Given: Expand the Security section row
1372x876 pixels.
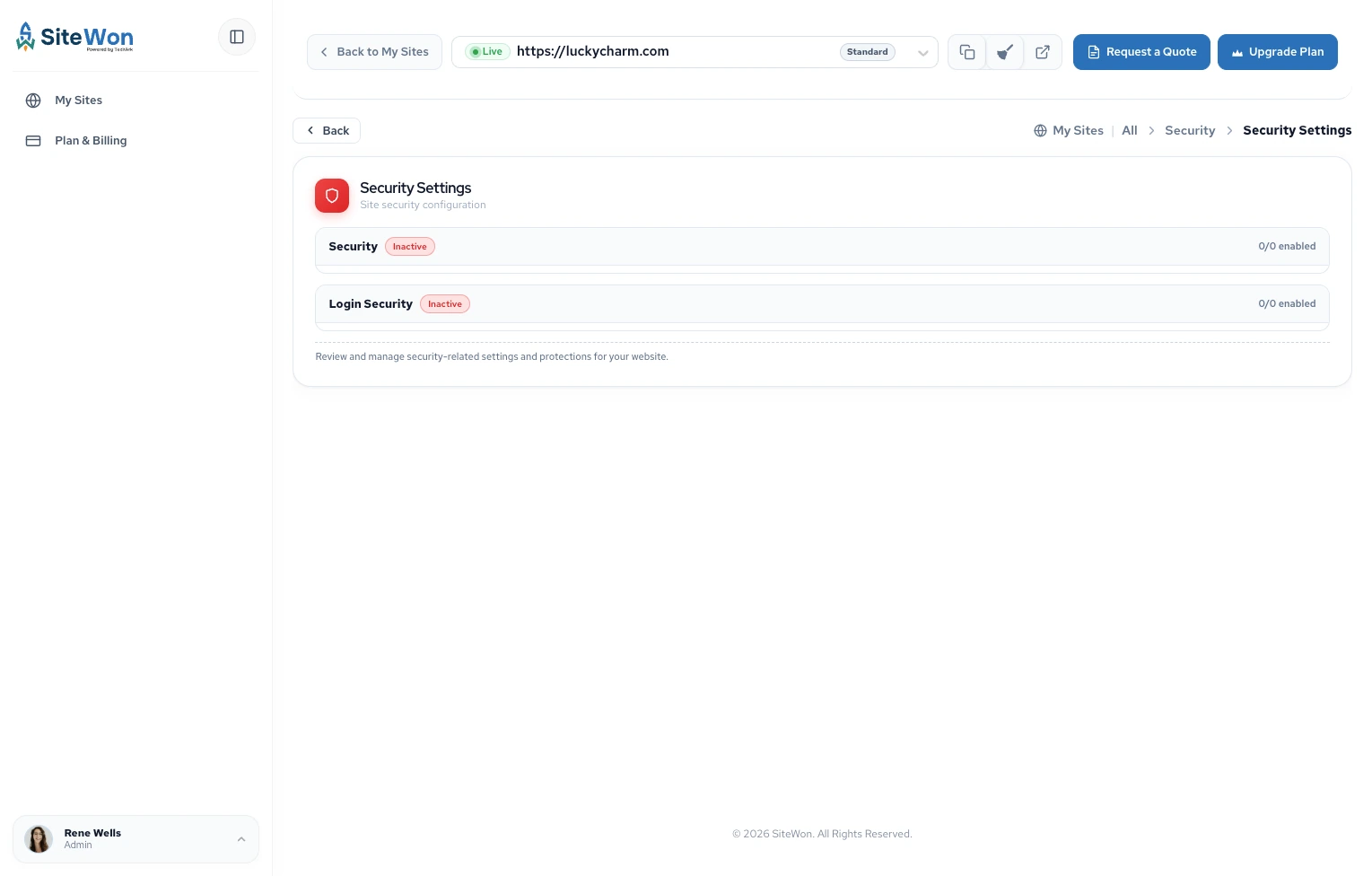Looking at the screenshot, I should coord(822,247).
